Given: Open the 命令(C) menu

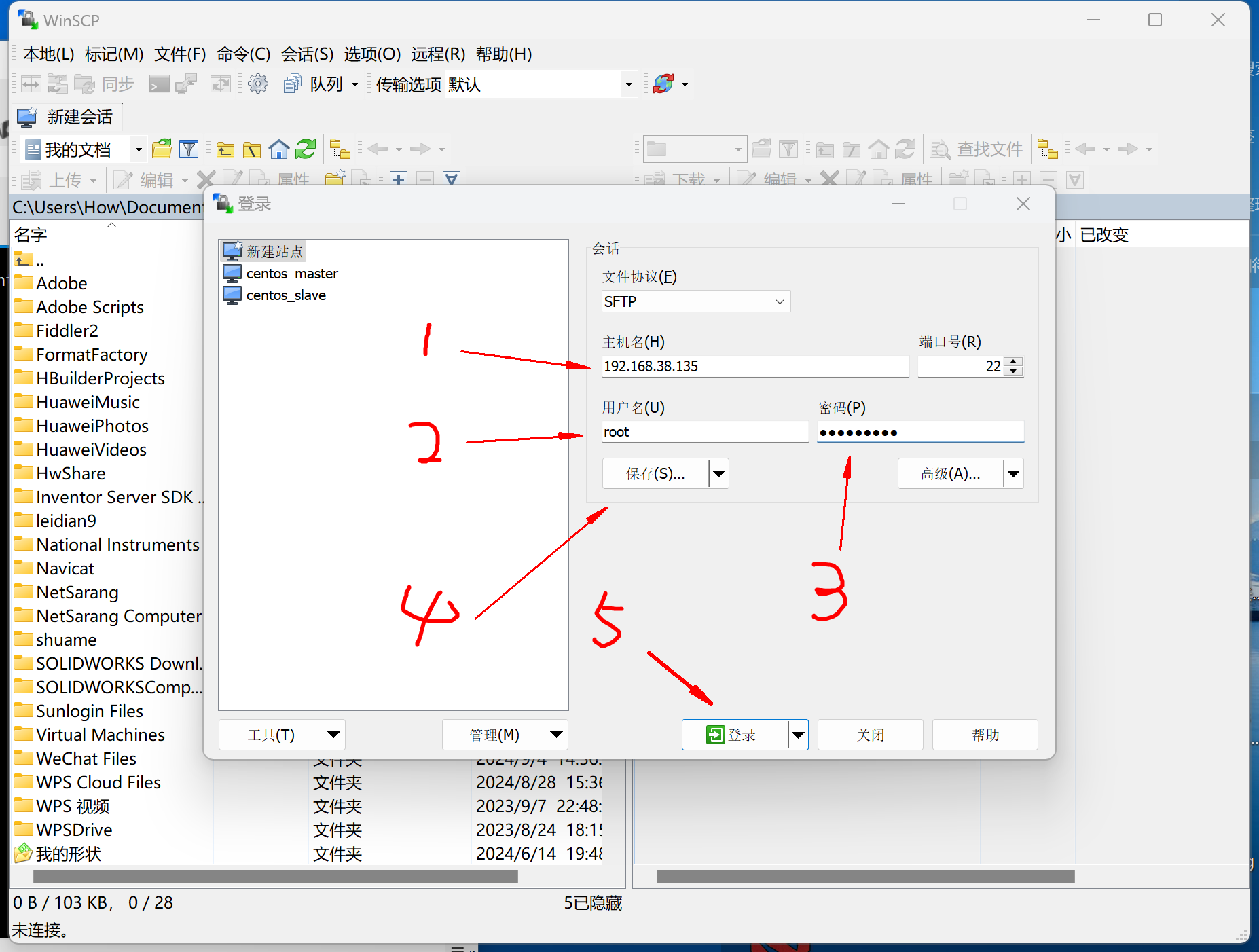Looking at the screenshot, I should click(243, 54).
